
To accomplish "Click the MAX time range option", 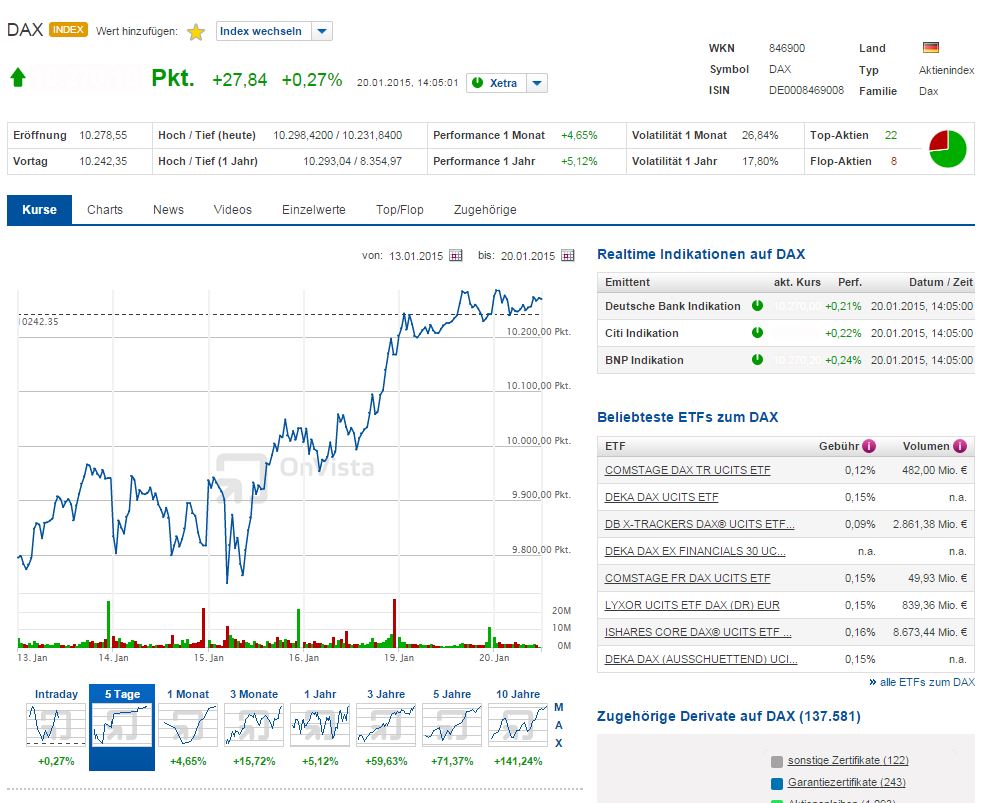I will [558, 725].
